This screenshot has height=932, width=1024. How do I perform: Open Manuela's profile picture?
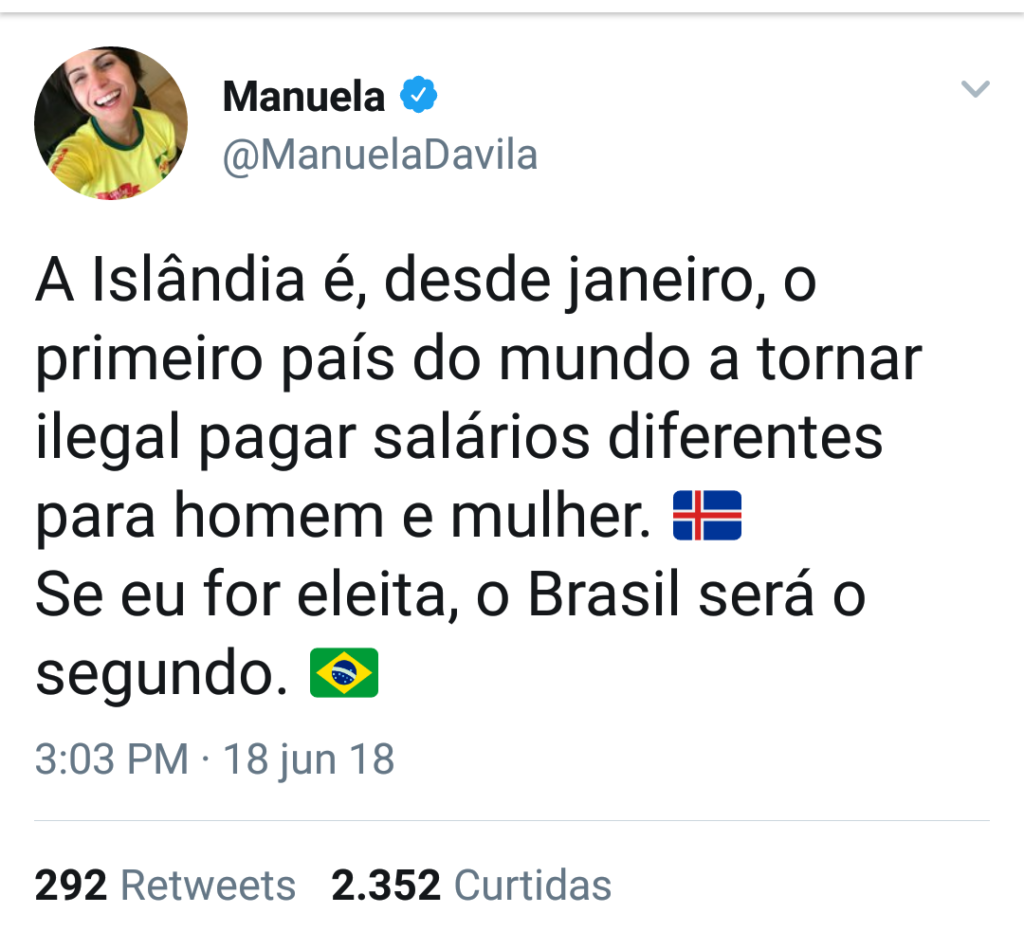111,122
